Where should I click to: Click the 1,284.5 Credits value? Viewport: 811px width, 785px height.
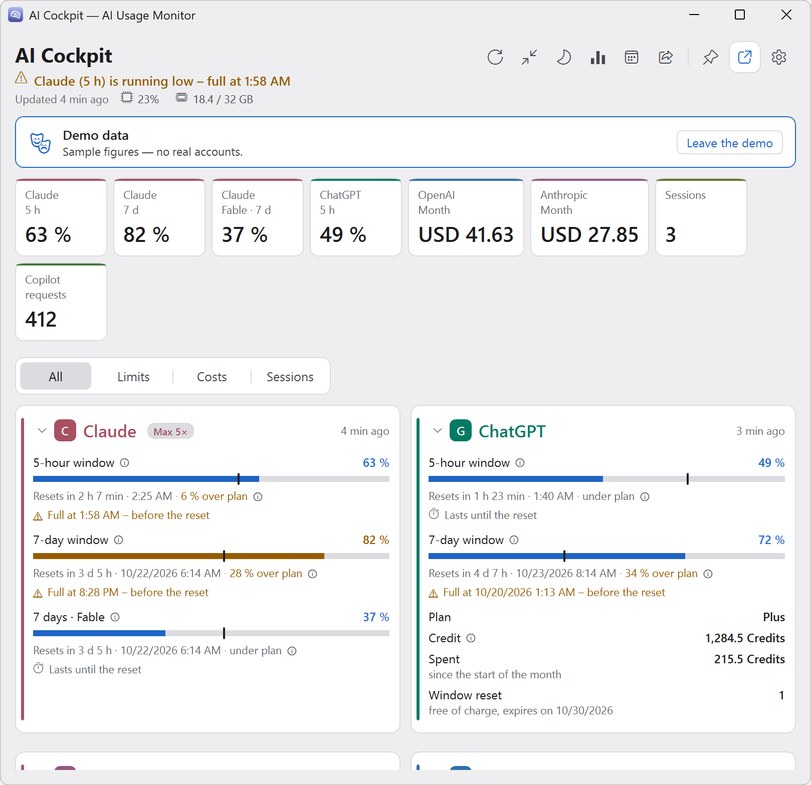(x=745, y=638)
